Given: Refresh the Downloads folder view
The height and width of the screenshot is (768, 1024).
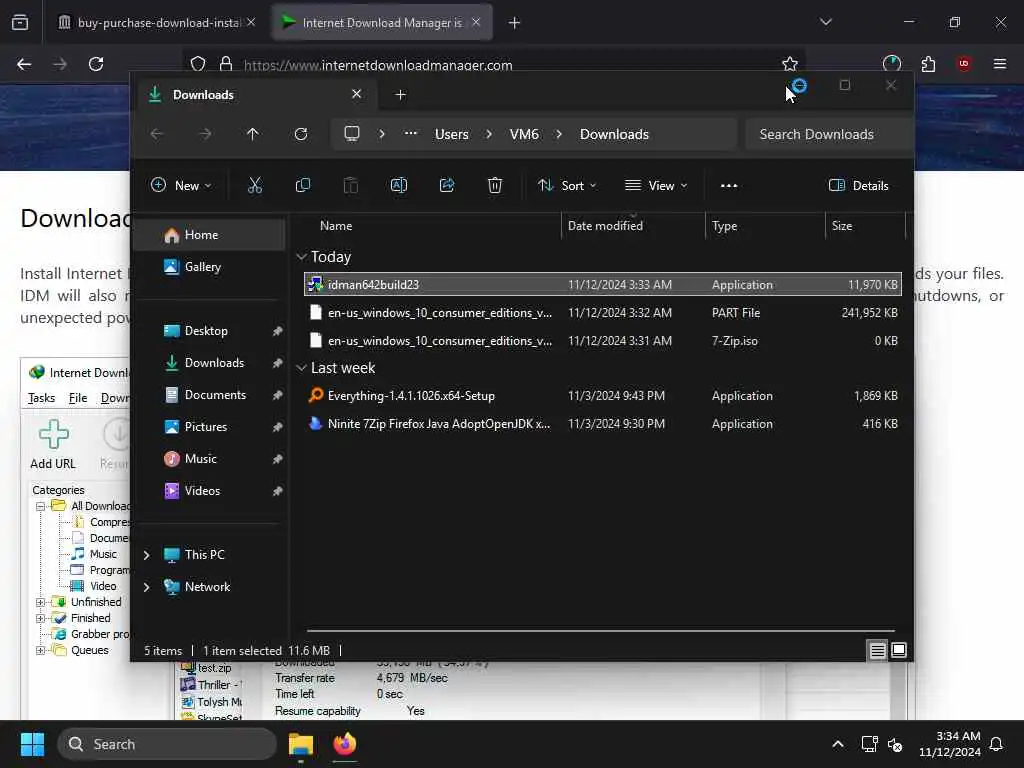Looking at the screenshot, I should (301, 134).
